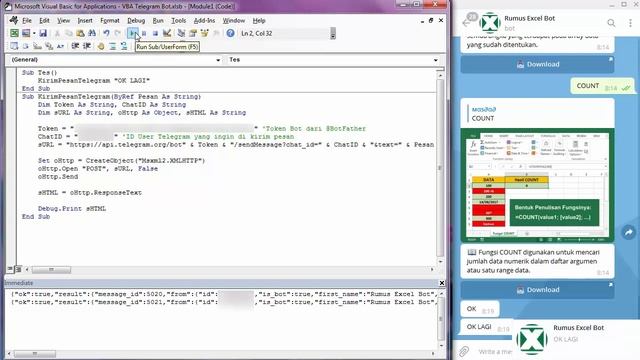
Task: Click the Uncomment Block icon
Action: (124, 46)
